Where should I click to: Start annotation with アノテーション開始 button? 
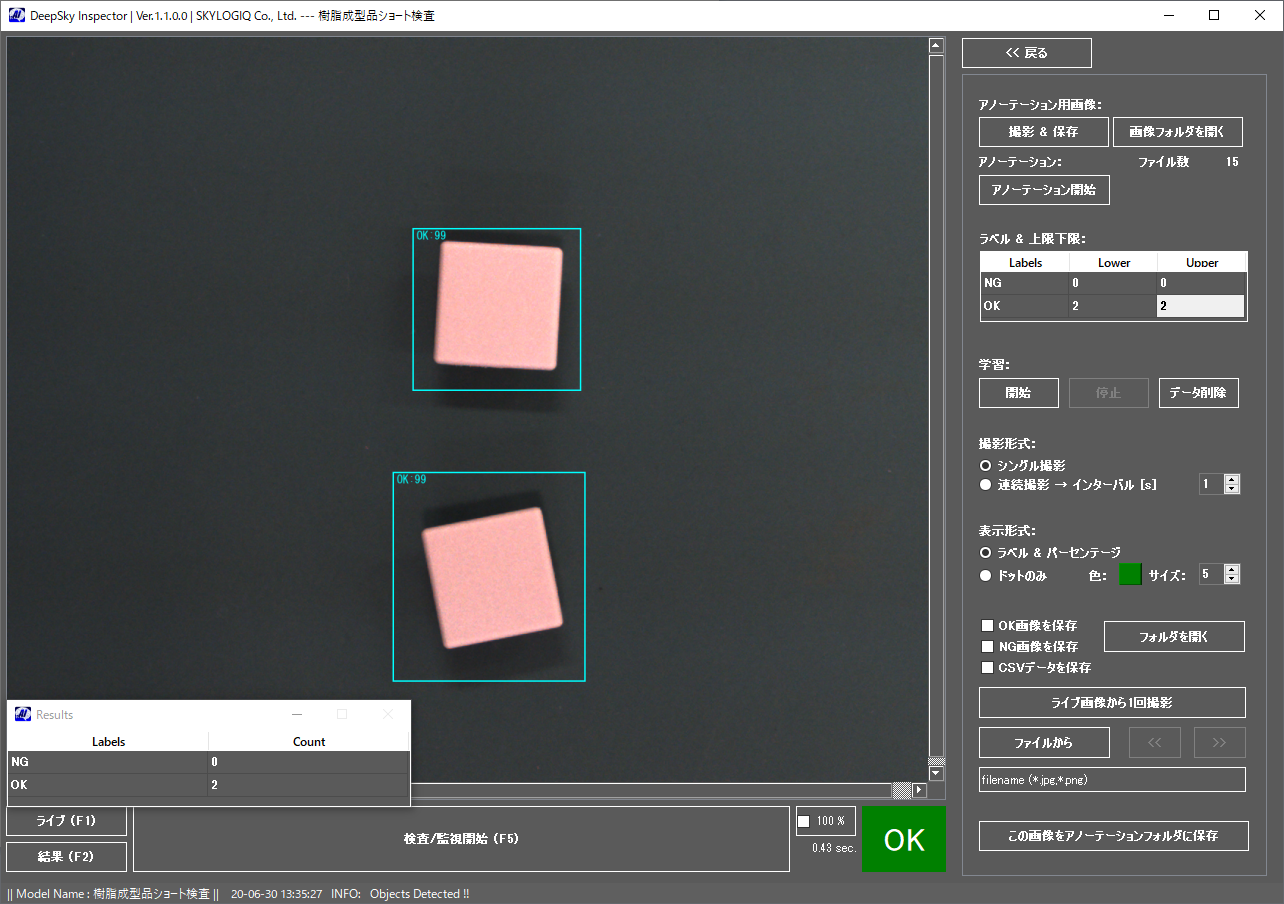click(1044, 190)
